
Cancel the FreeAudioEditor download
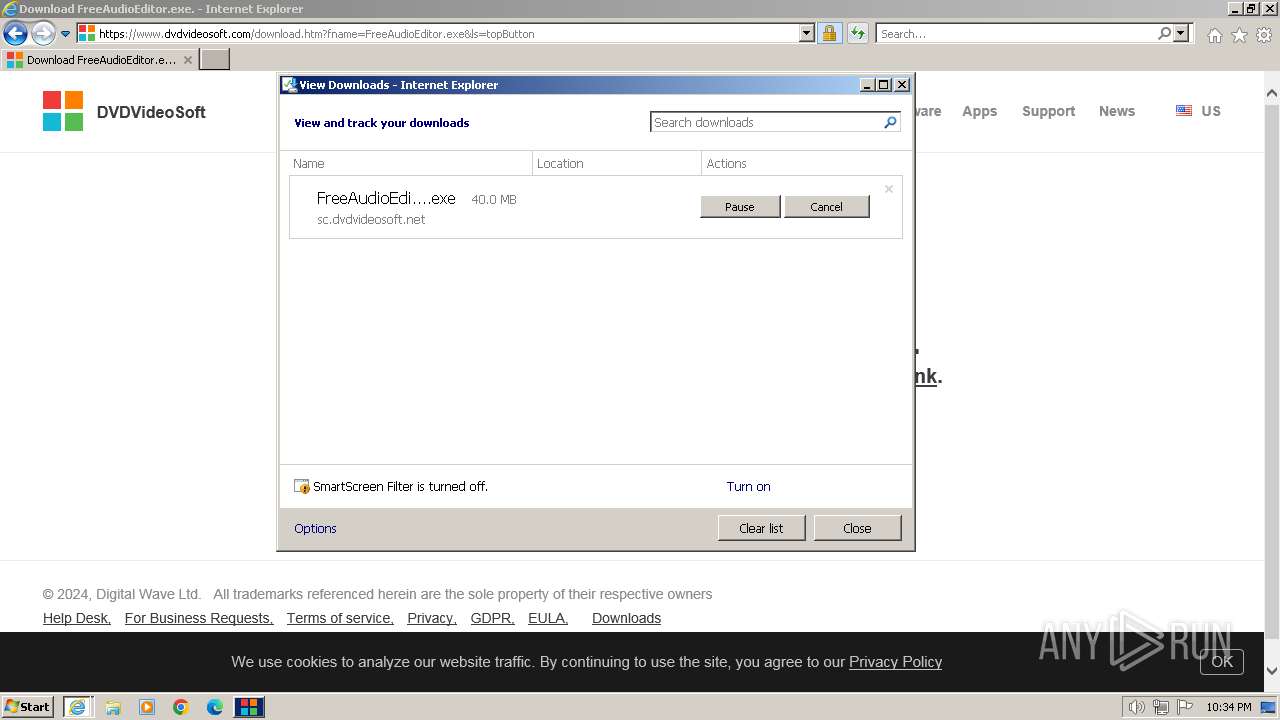point(826,207)
